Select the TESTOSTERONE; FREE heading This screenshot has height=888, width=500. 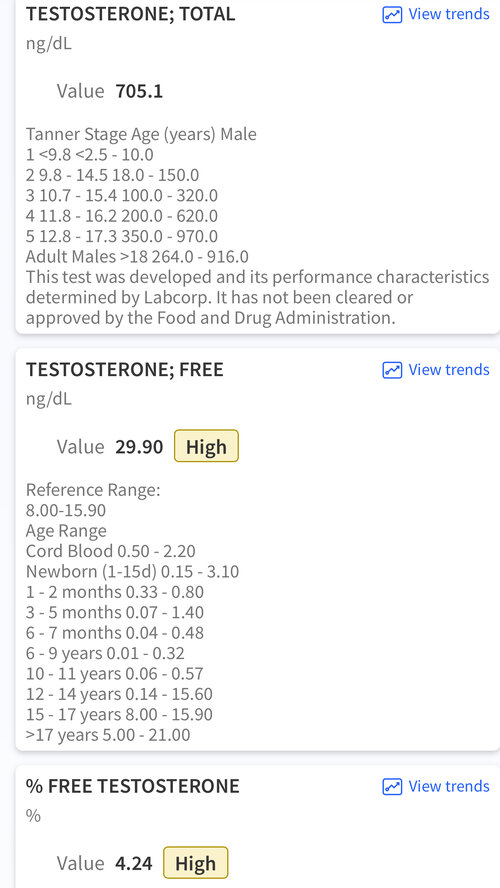click(x=125, y=370)
